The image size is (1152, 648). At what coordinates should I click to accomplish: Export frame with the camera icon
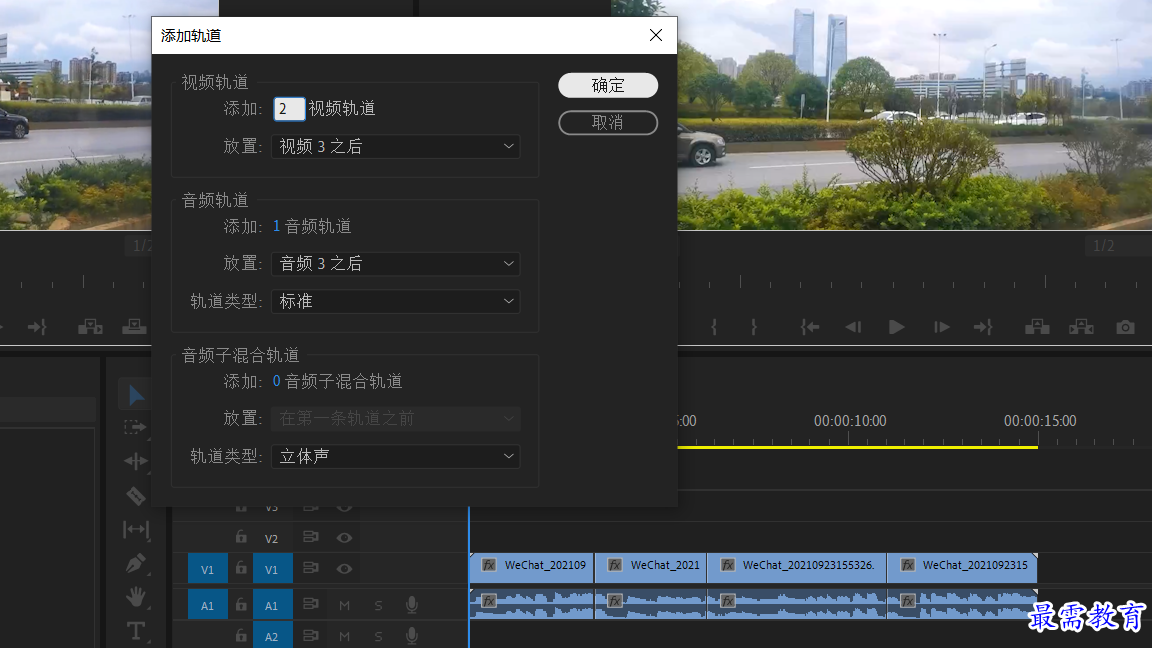pyautogui.click(x=1126, y=327)
